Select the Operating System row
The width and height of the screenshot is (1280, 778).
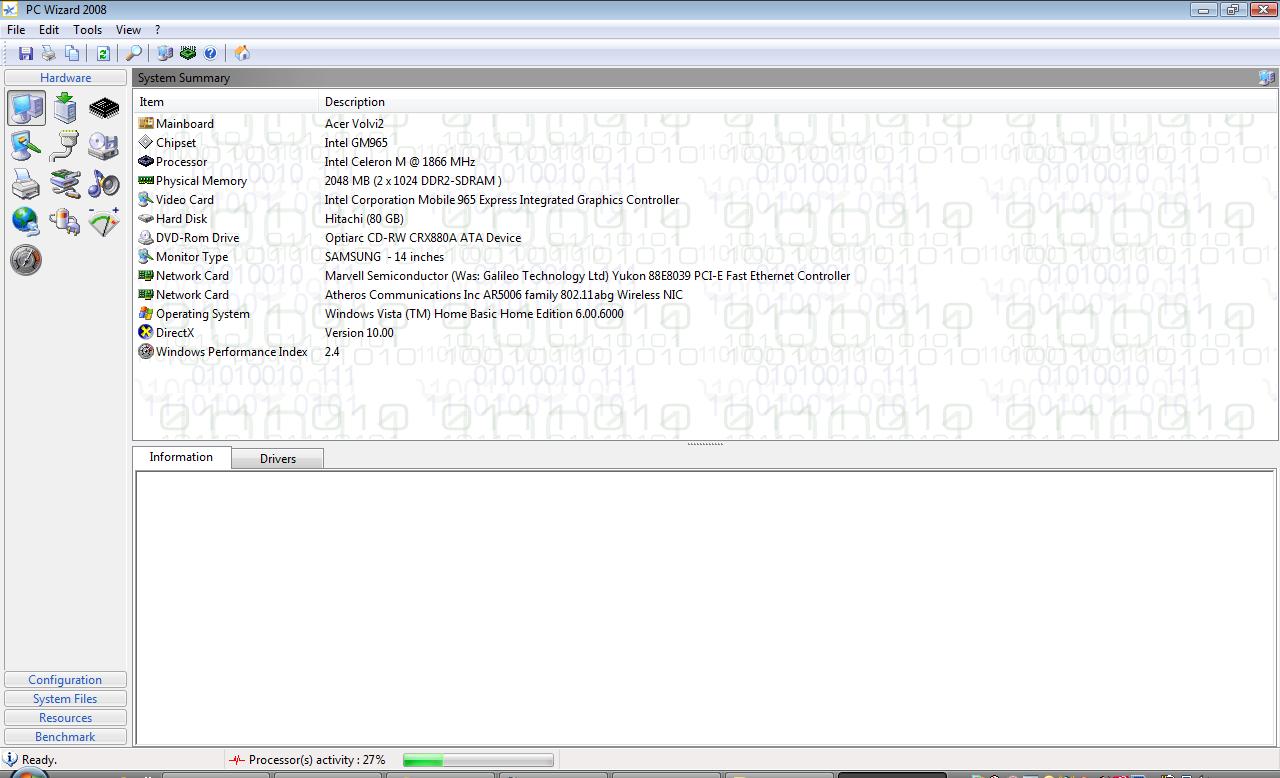pos(705,314)
